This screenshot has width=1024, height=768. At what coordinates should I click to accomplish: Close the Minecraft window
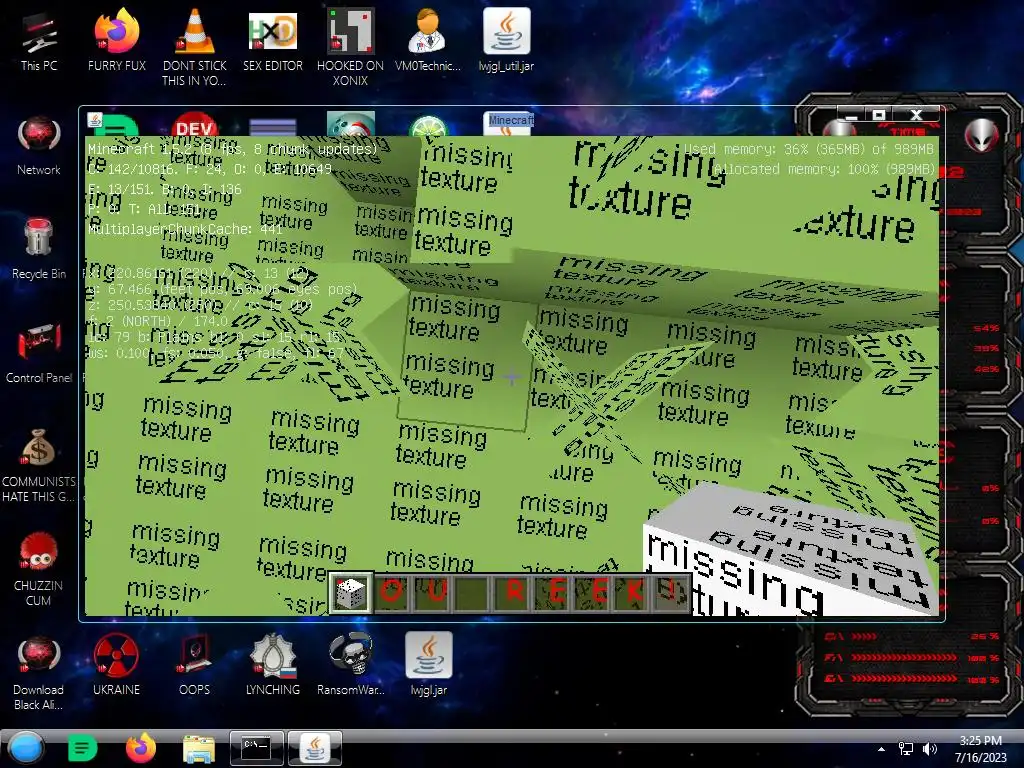(917, 115)
